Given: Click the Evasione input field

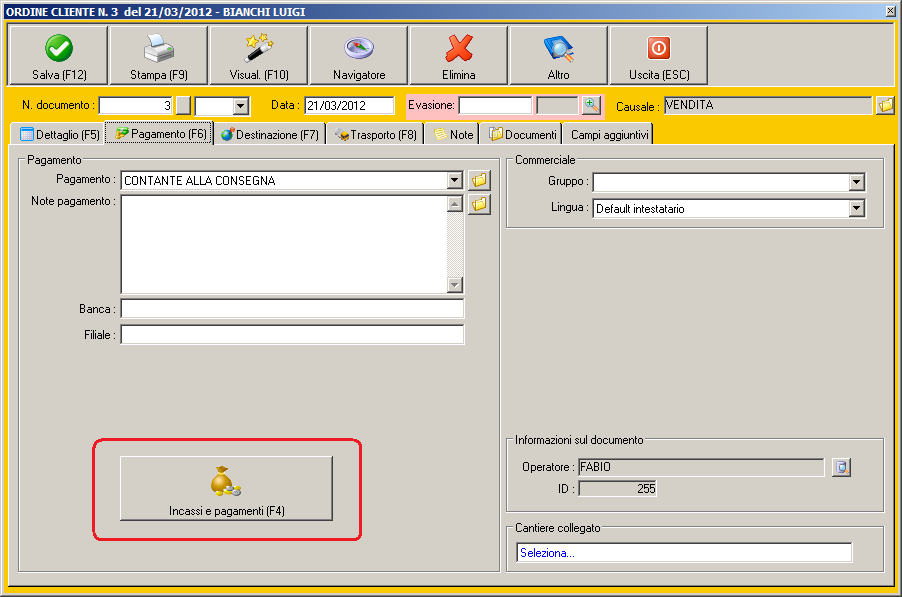Looking at the screenshot, I should point(495,106).
